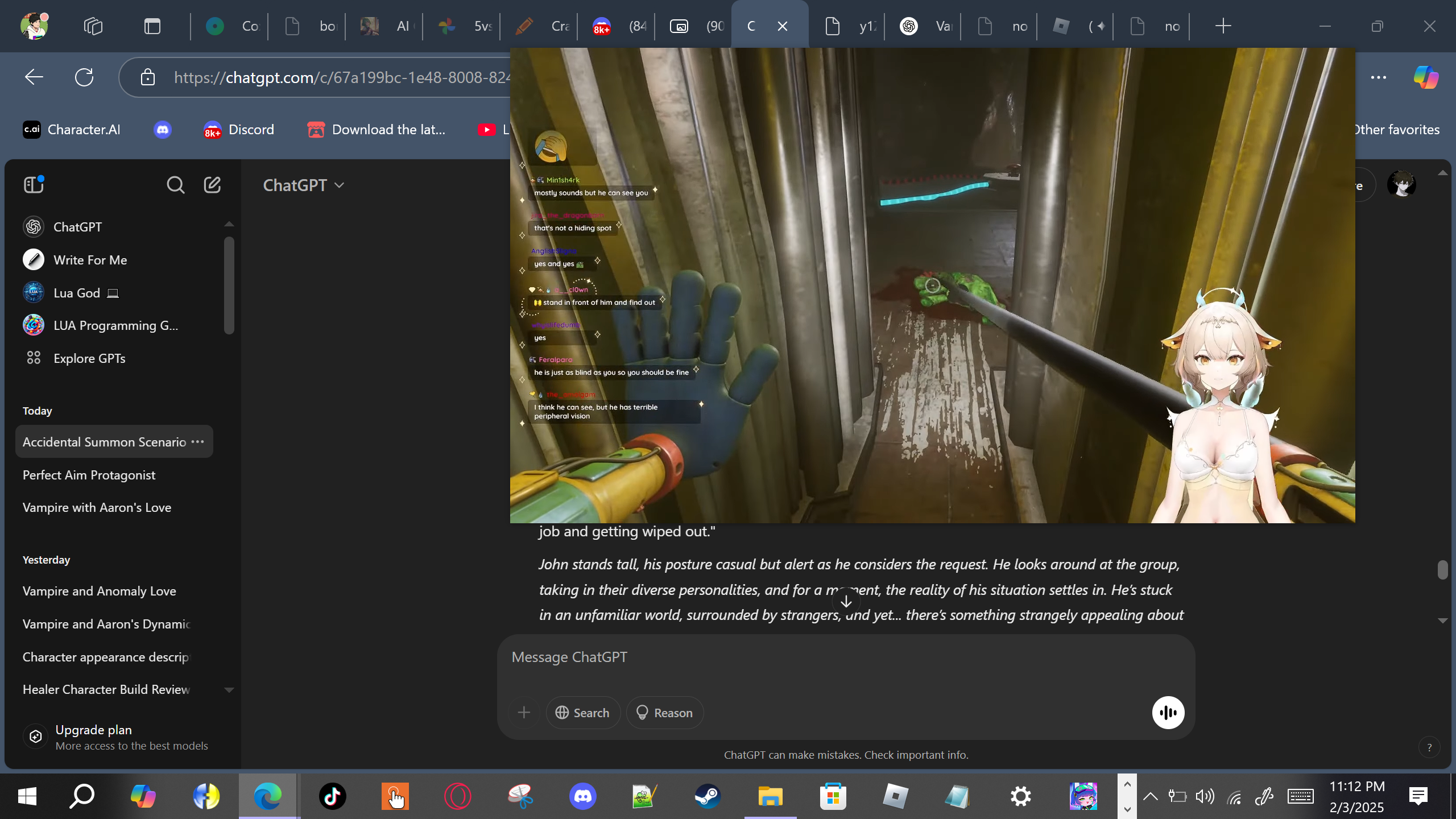Search chats with the magnifier icon
Viewport: 1456px width, 819px height.
(175, 185)
